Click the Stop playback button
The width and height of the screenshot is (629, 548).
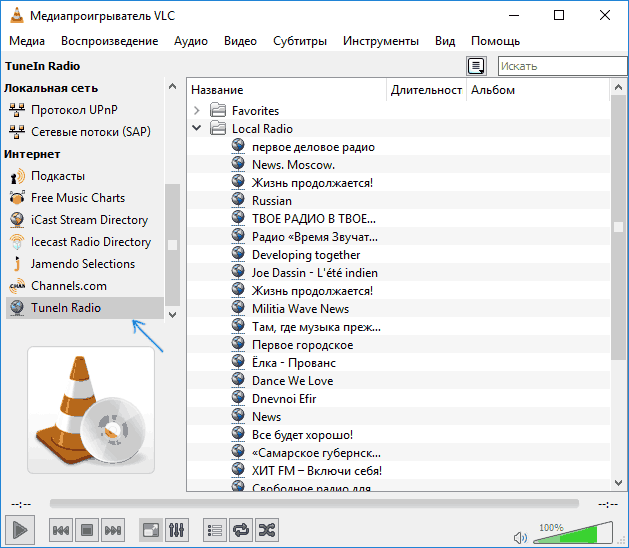pyautogui.click(x=87, y=530)
